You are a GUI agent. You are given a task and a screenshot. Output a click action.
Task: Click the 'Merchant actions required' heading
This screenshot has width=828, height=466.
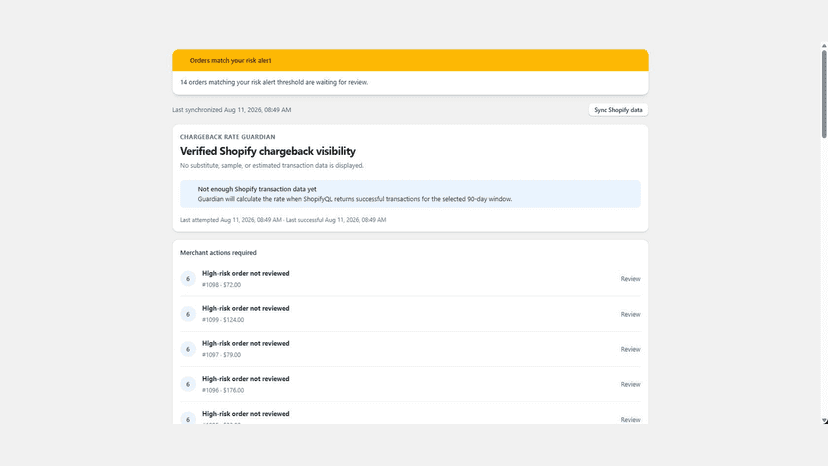[218, 253]
